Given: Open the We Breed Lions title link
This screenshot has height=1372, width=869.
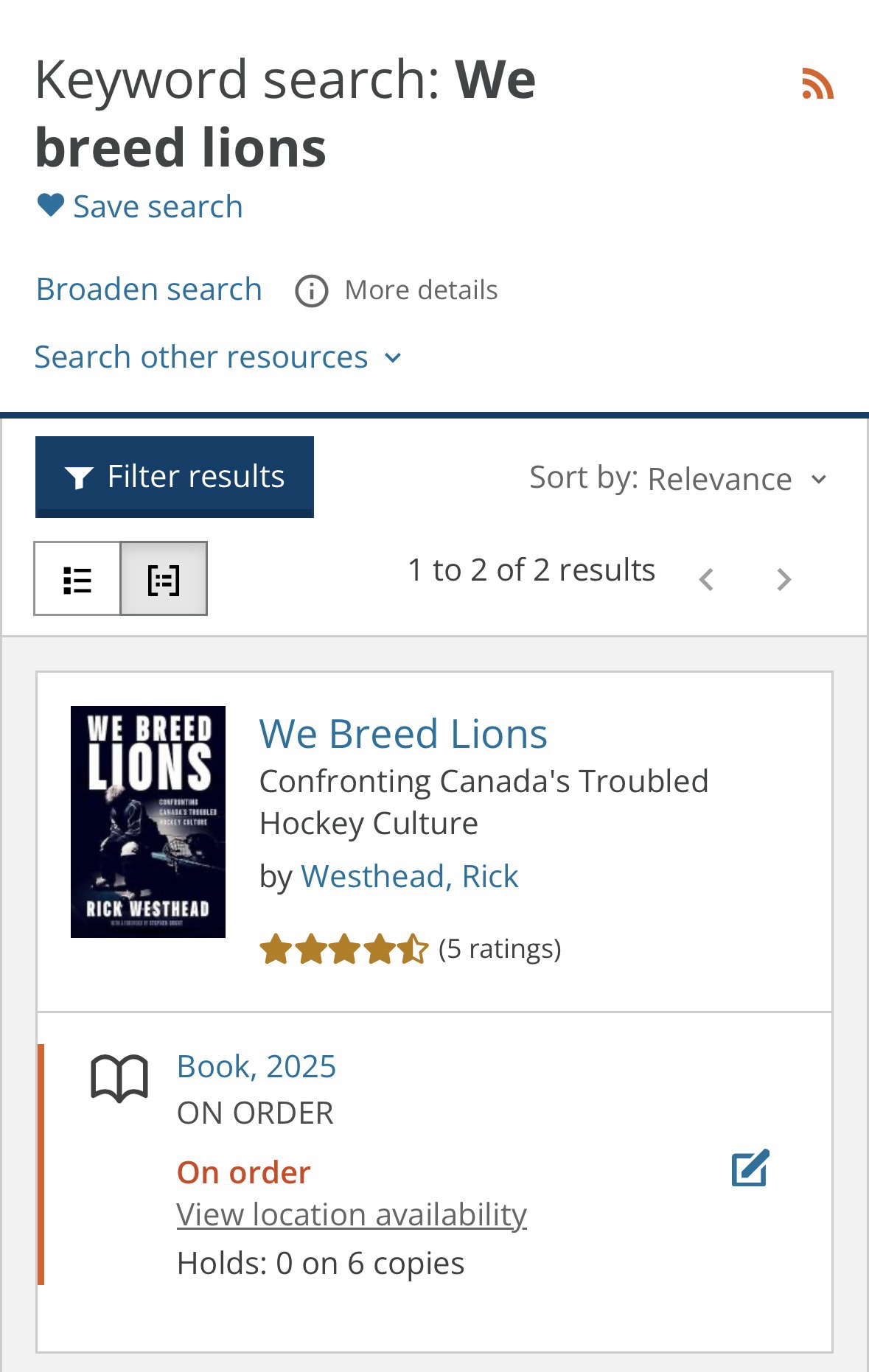Looking at the screenshot, I should pyautogui.click(x=403, y=734).
